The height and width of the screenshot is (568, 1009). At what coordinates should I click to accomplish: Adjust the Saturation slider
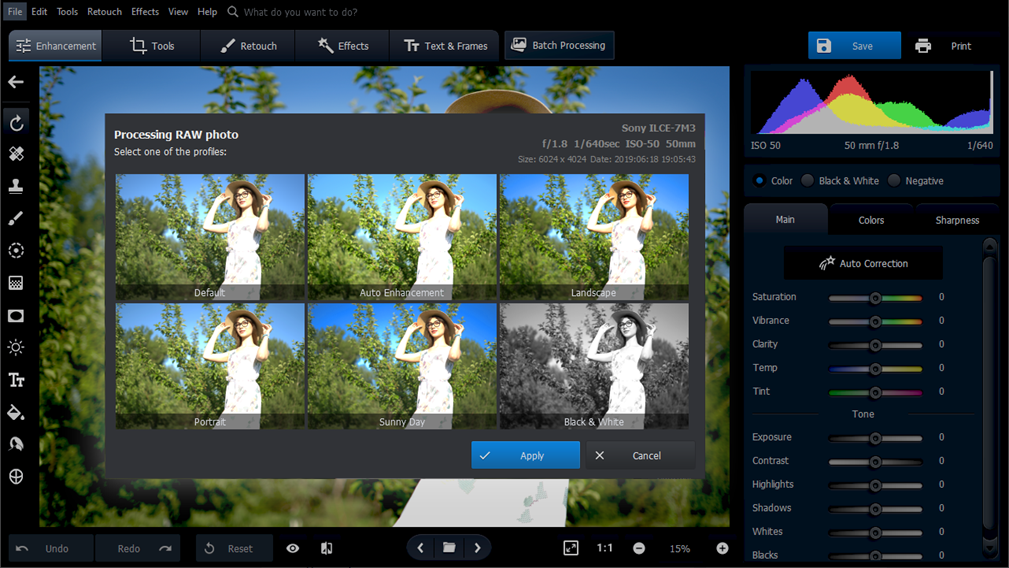click(875, 297)
